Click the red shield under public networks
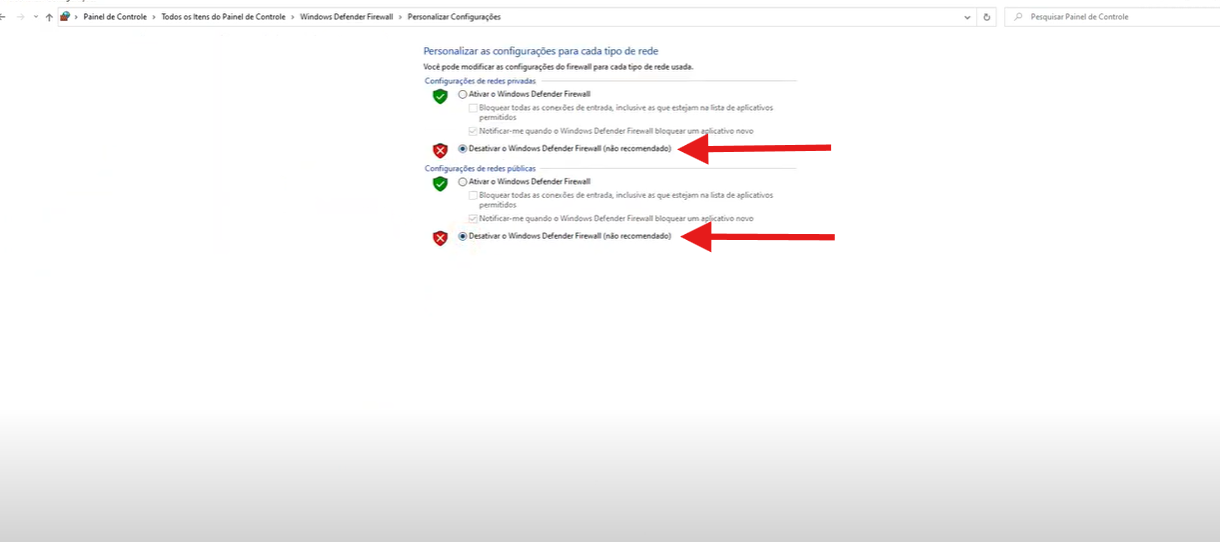 (x=439, y=238)
